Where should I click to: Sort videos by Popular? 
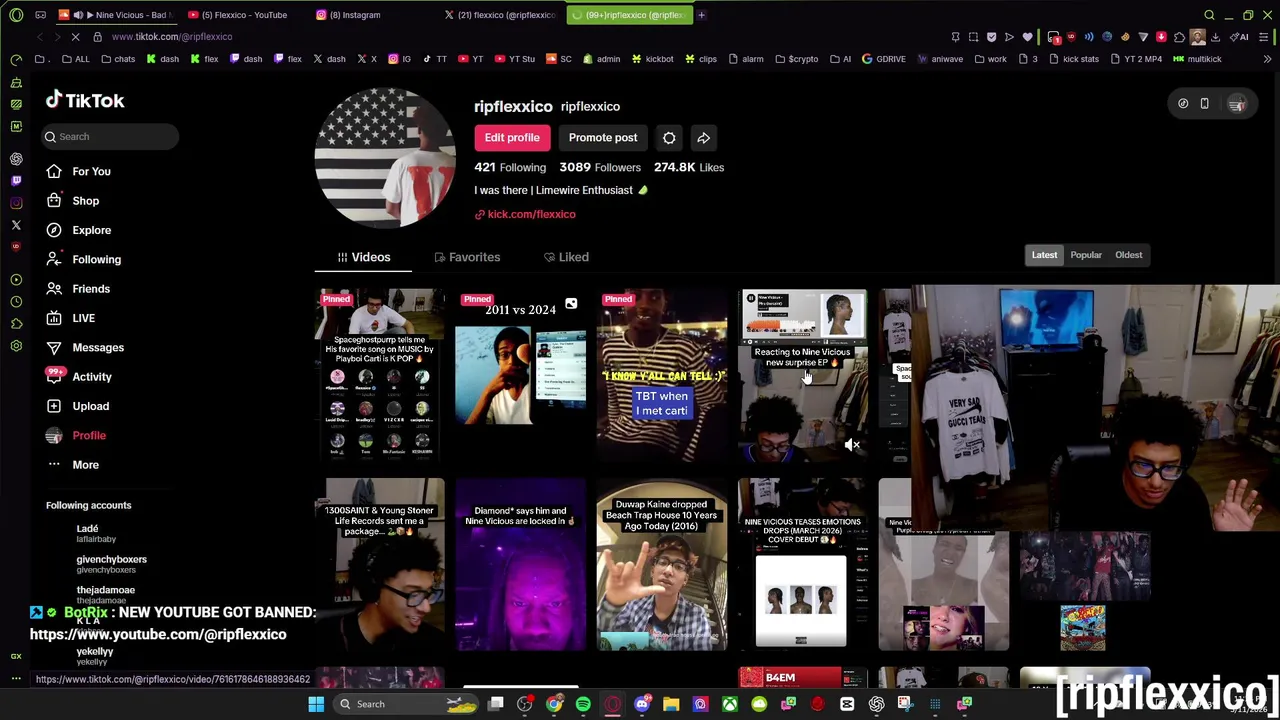(1086, 255)
